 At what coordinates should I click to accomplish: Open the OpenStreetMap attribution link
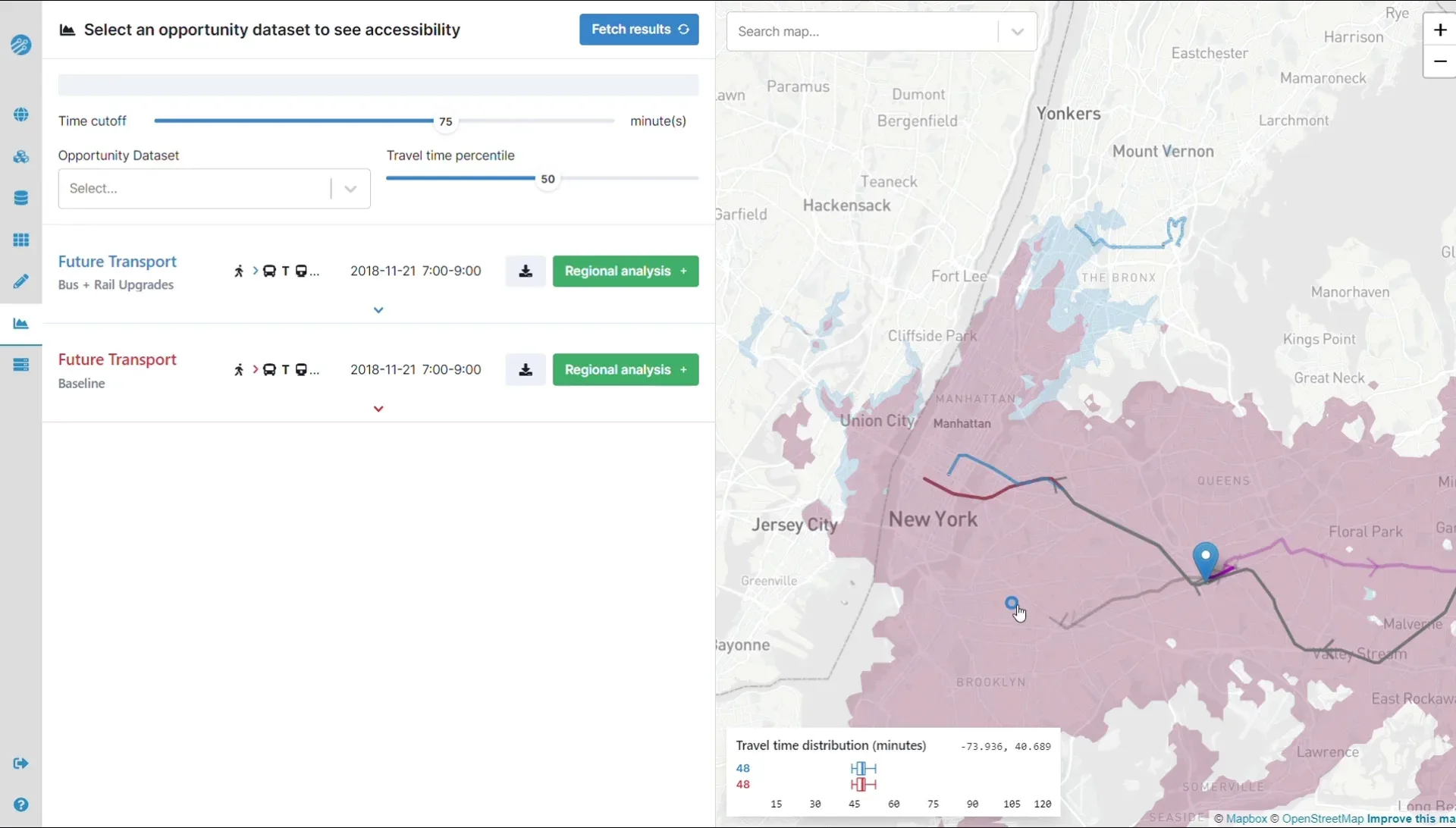(1323, 819)
